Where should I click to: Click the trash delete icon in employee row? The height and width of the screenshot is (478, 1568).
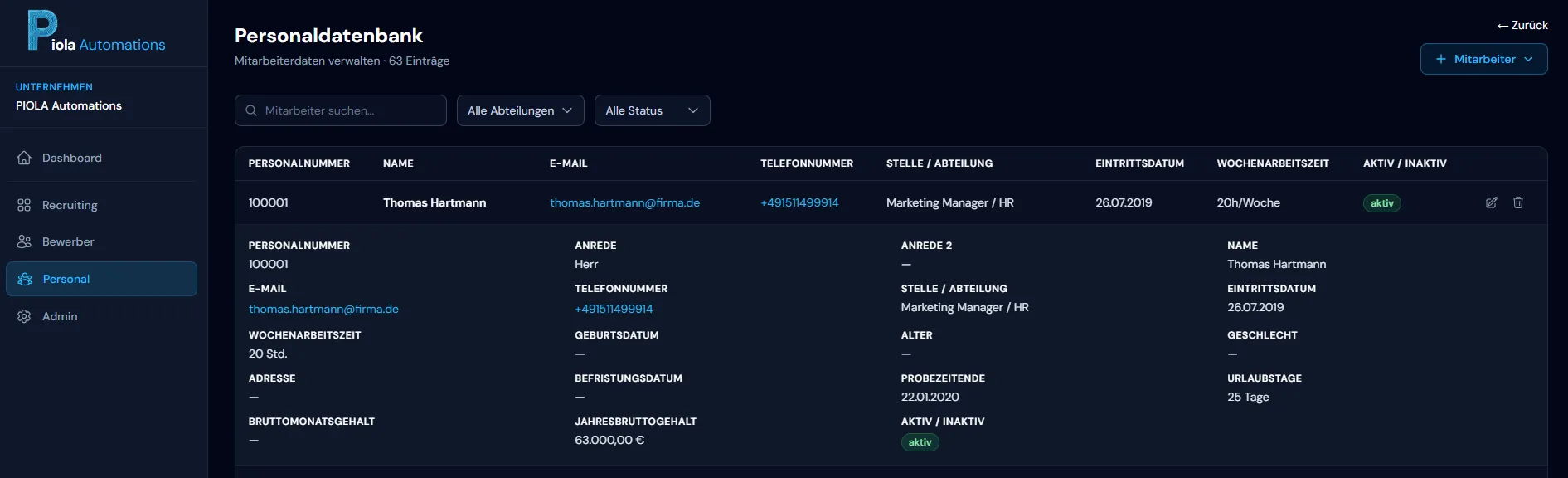tap(1517, 202)
